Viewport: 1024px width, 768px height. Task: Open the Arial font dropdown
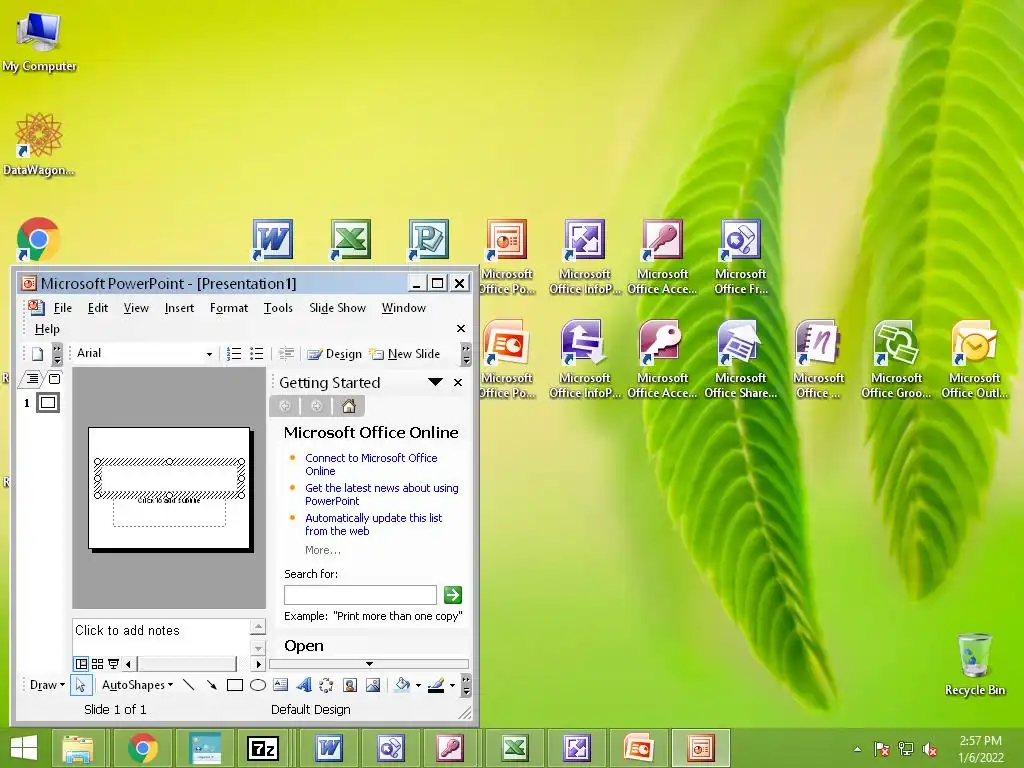[209, 354]
